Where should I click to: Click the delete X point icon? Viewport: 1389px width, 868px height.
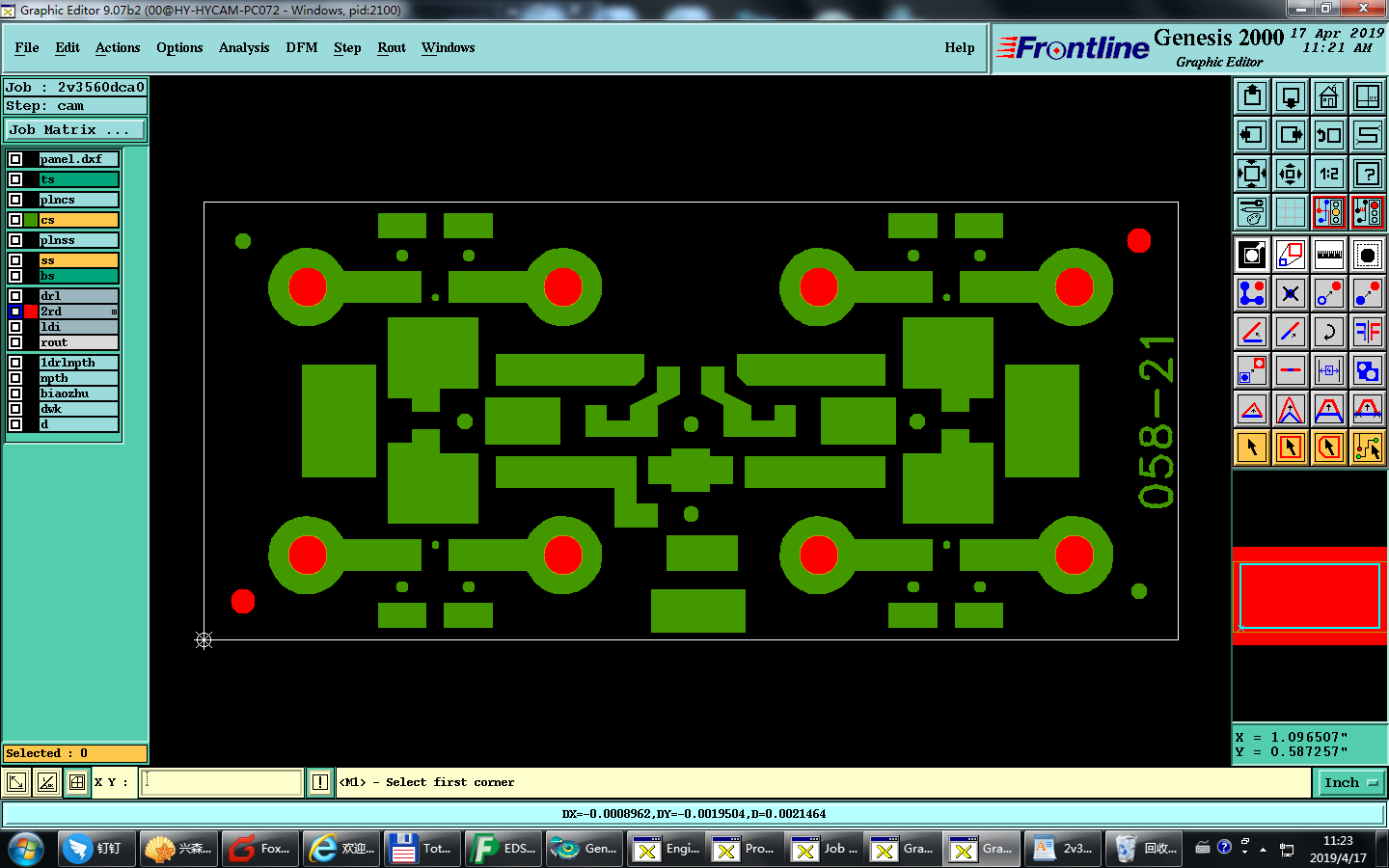(1291, 293)
